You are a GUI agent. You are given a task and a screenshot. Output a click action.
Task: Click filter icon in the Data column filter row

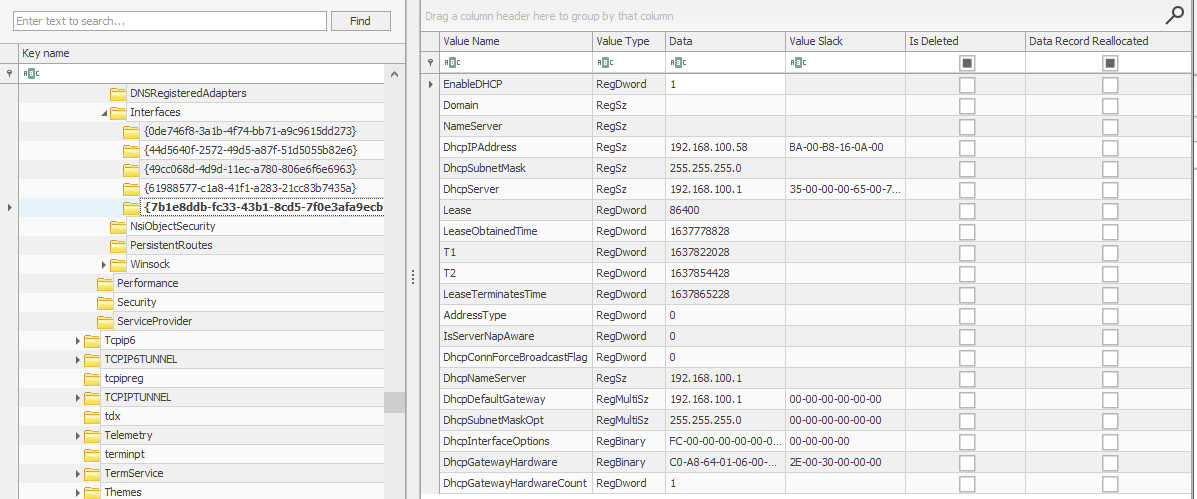(678, 63)
